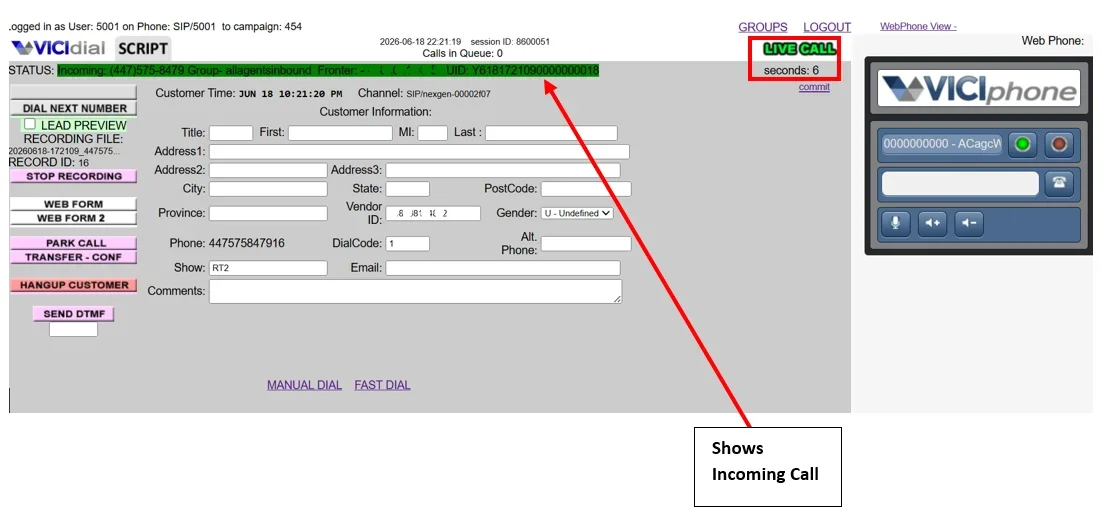Mute the microphone in VICIphone
The width and height of the screenshot is (1111, 517).
pos(896,223)
